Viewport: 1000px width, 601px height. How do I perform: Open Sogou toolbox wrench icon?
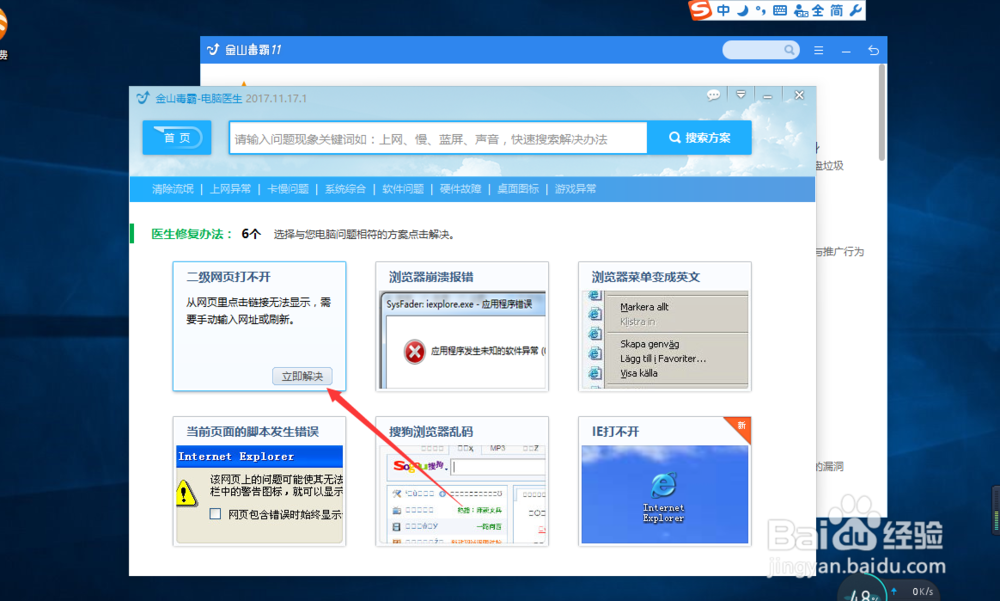(x=856, y=10)
